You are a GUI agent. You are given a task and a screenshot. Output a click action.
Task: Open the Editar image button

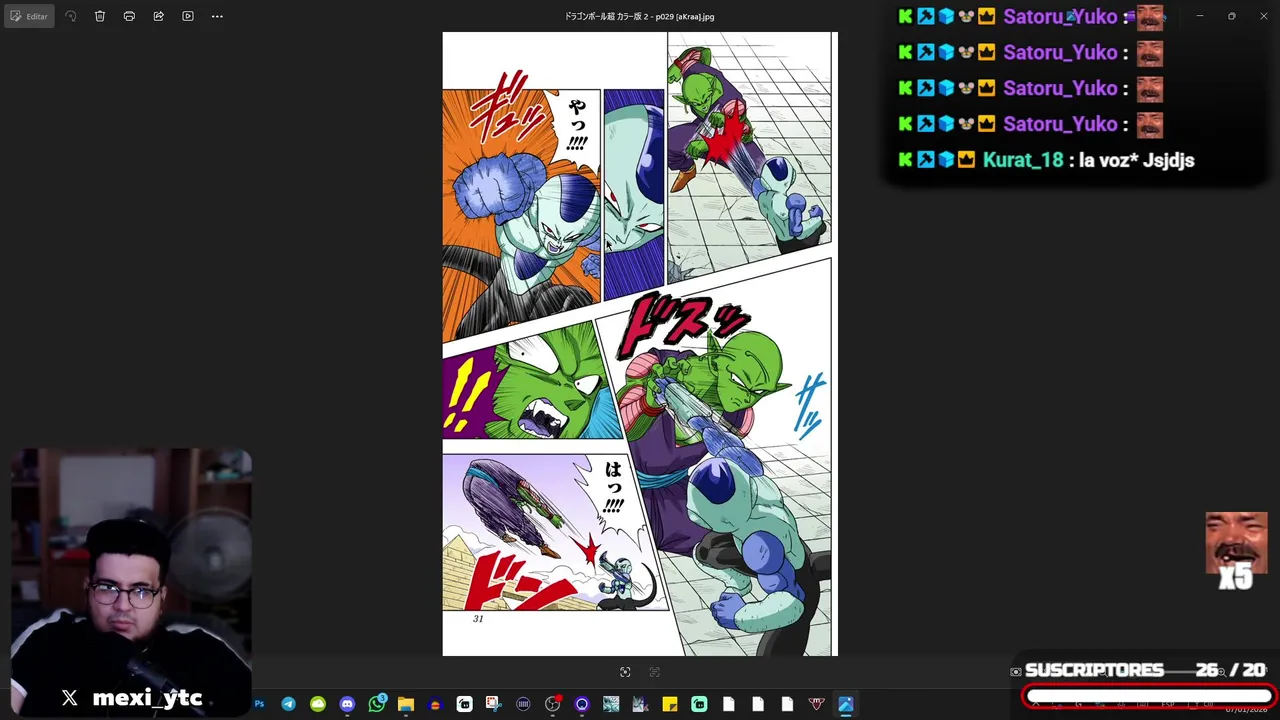[x=28, y=16]
